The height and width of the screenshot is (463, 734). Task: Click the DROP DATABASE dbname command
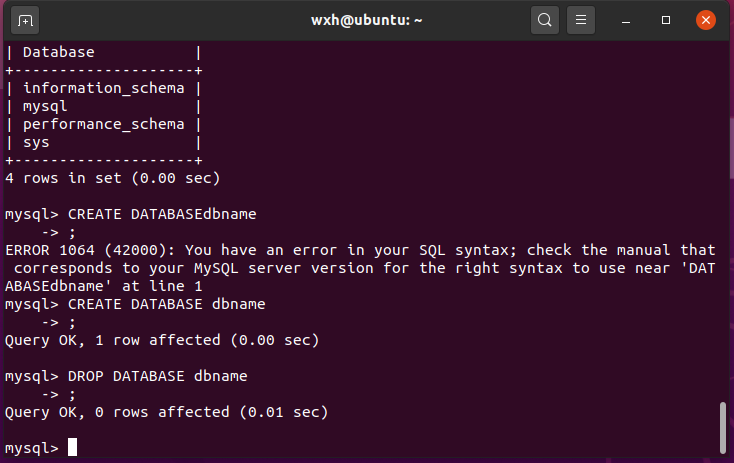coord(157,376)
